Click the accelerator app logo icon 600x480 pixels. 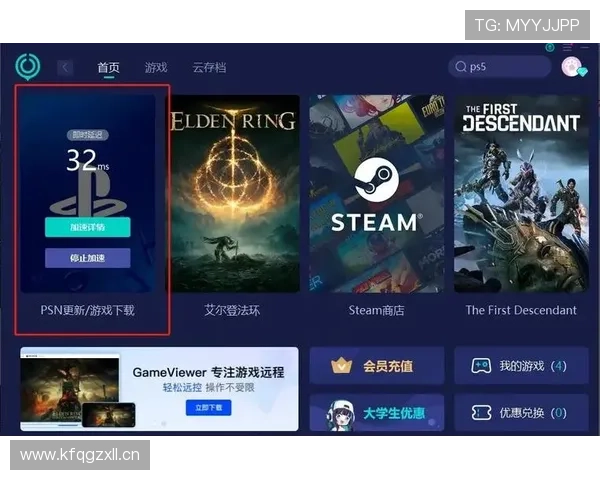pos(28,66)
